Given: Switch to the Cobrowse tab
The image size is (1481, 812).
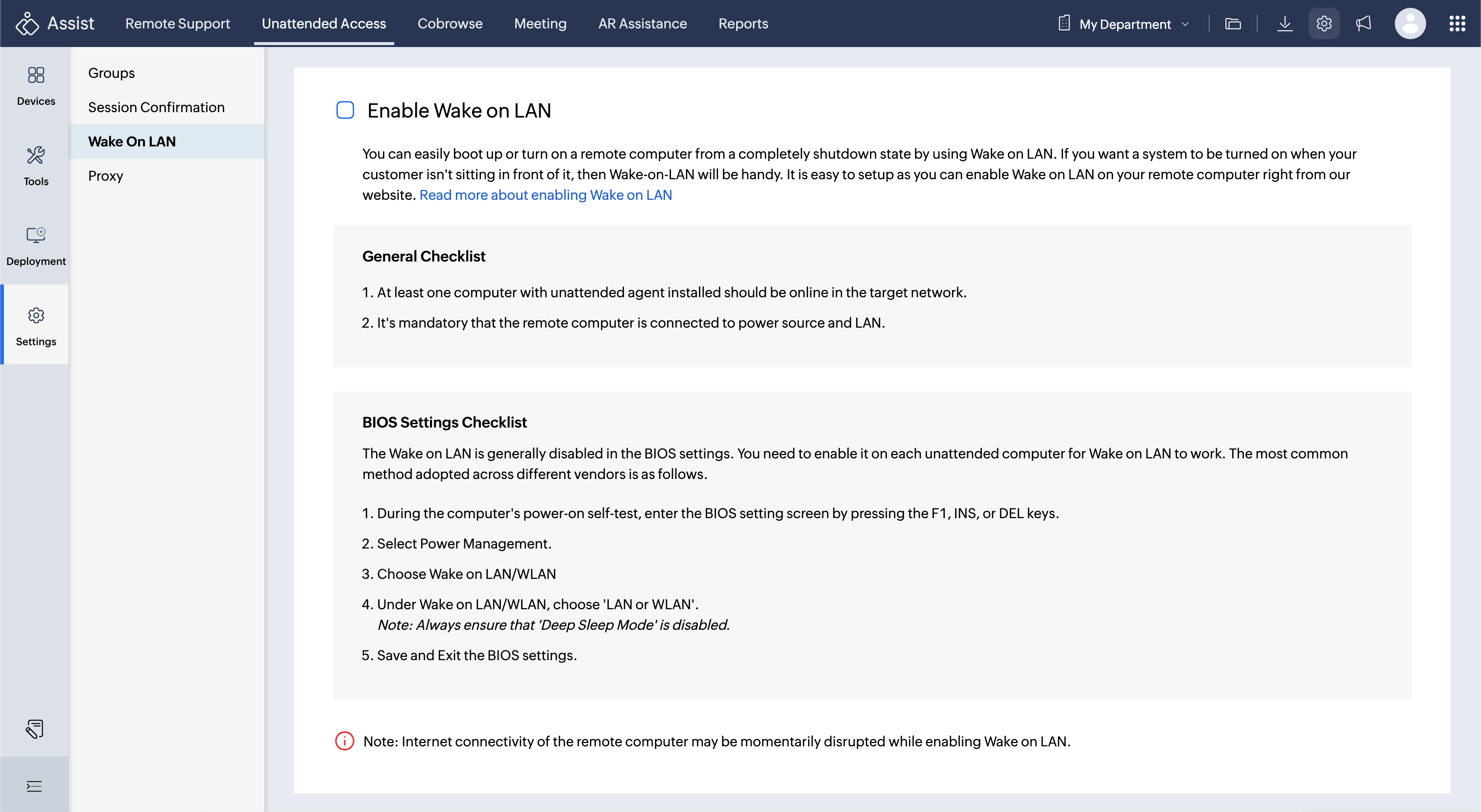Looking at the screenshot, I should pyautogui.click(x=450, y=24).
